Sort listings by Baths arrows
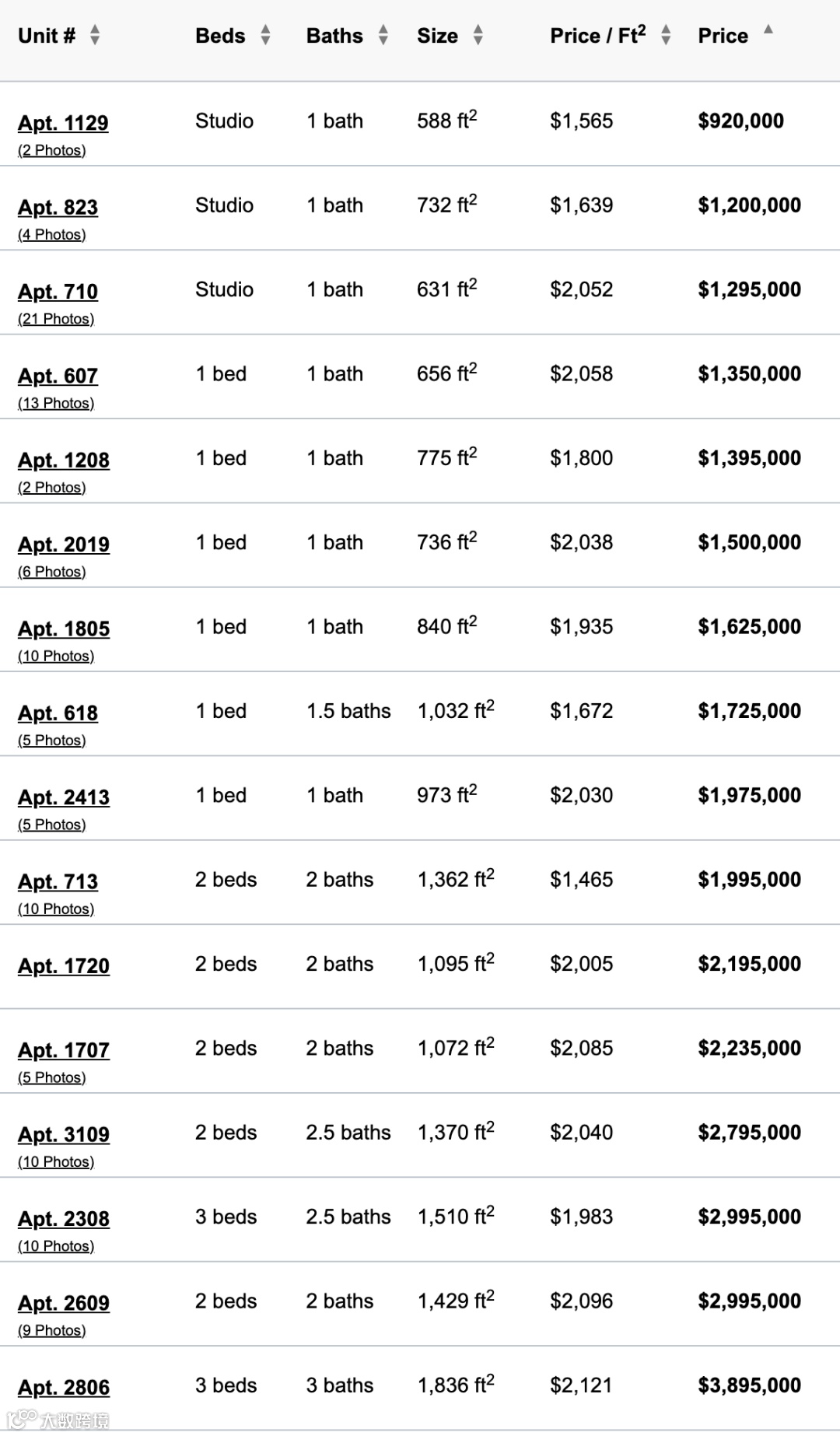The image size is (840, 1436). 383,35
